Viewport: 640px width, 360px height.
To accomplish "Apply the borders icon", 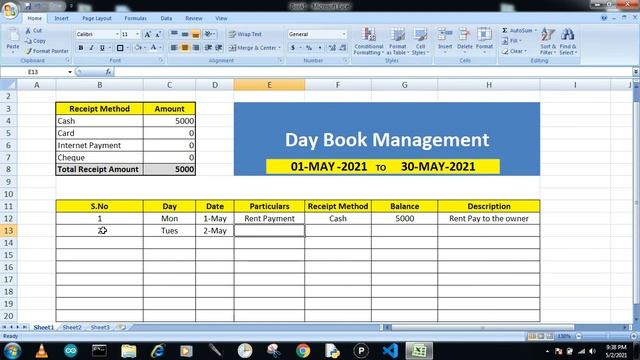I will pos(120,48).
